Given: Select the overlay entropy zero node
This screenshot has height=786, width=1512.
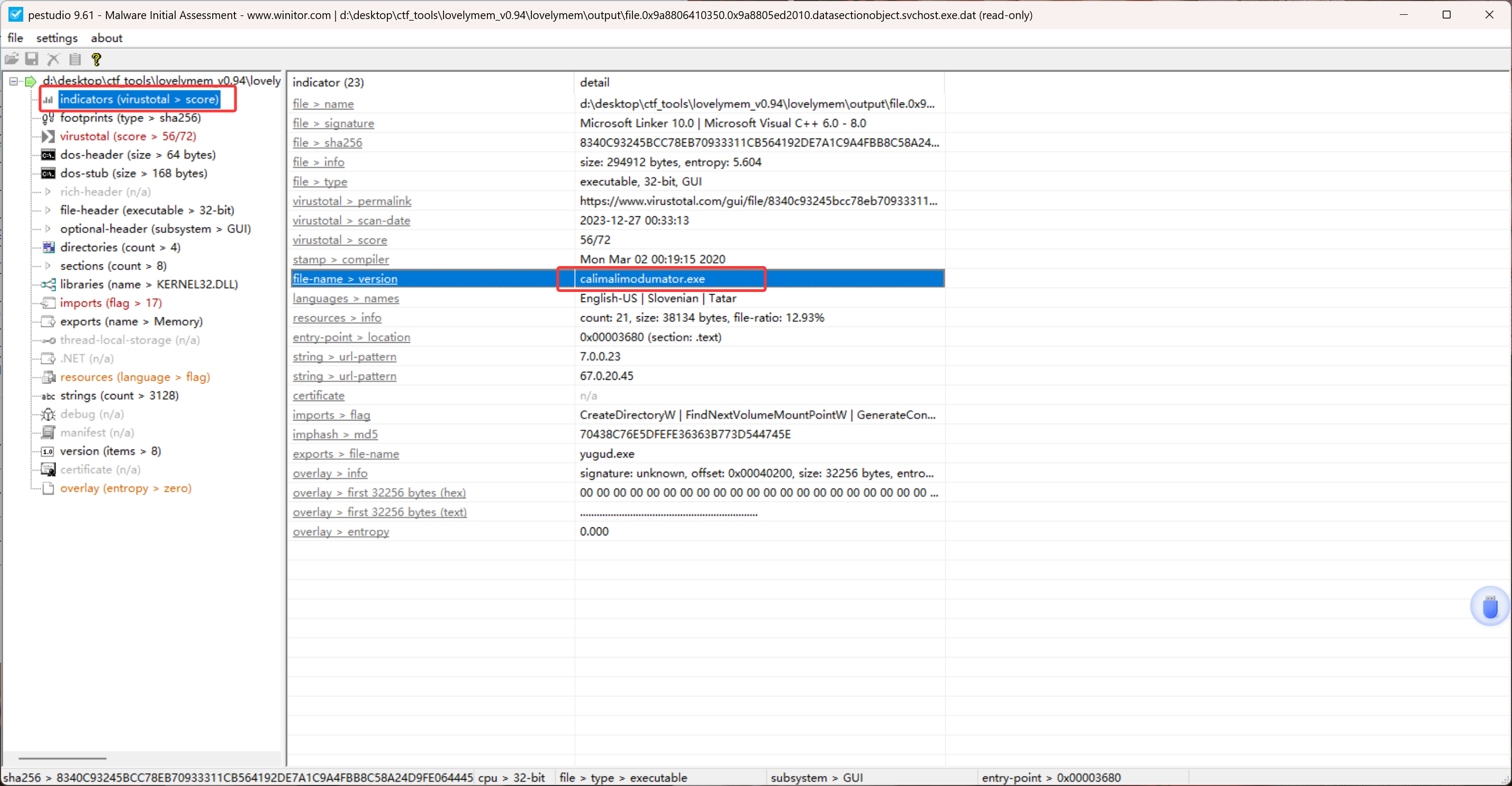Looking at the screenshot, I should [125, 489].
